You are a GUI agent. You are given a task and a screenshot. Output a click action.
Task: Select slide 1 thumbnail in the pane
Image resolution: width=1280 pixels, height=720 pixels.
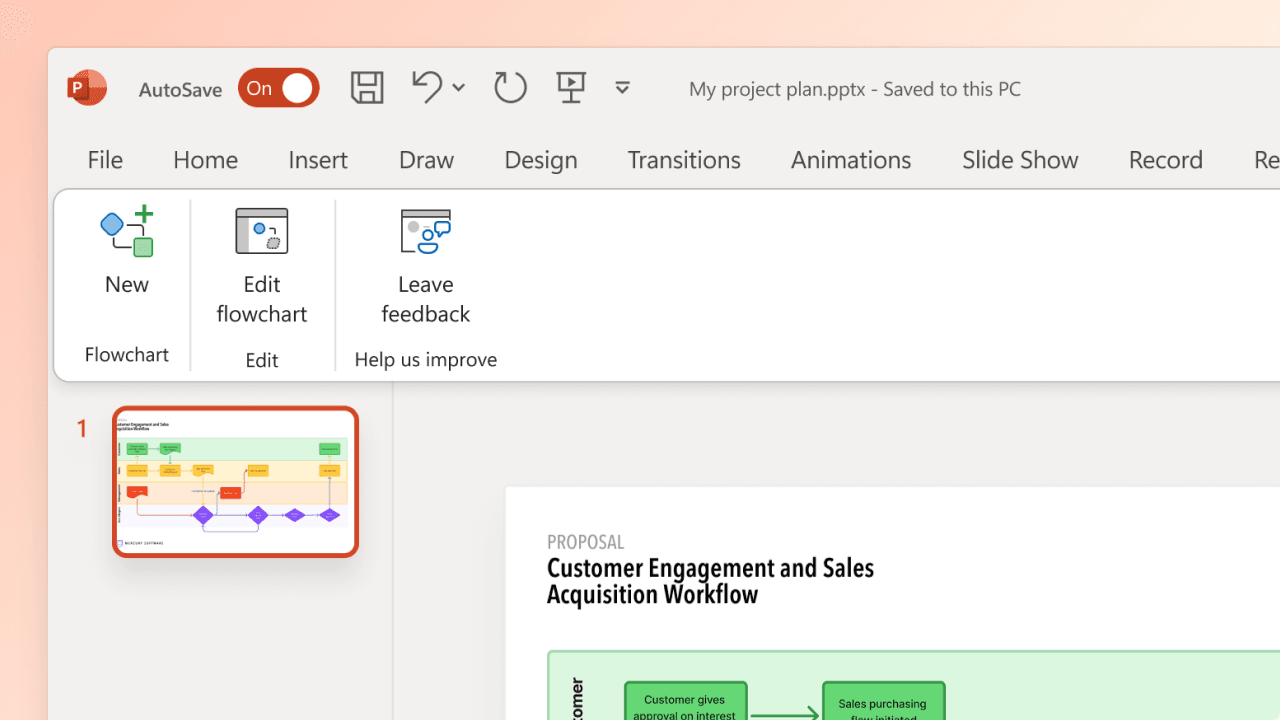tap(234, 481)
